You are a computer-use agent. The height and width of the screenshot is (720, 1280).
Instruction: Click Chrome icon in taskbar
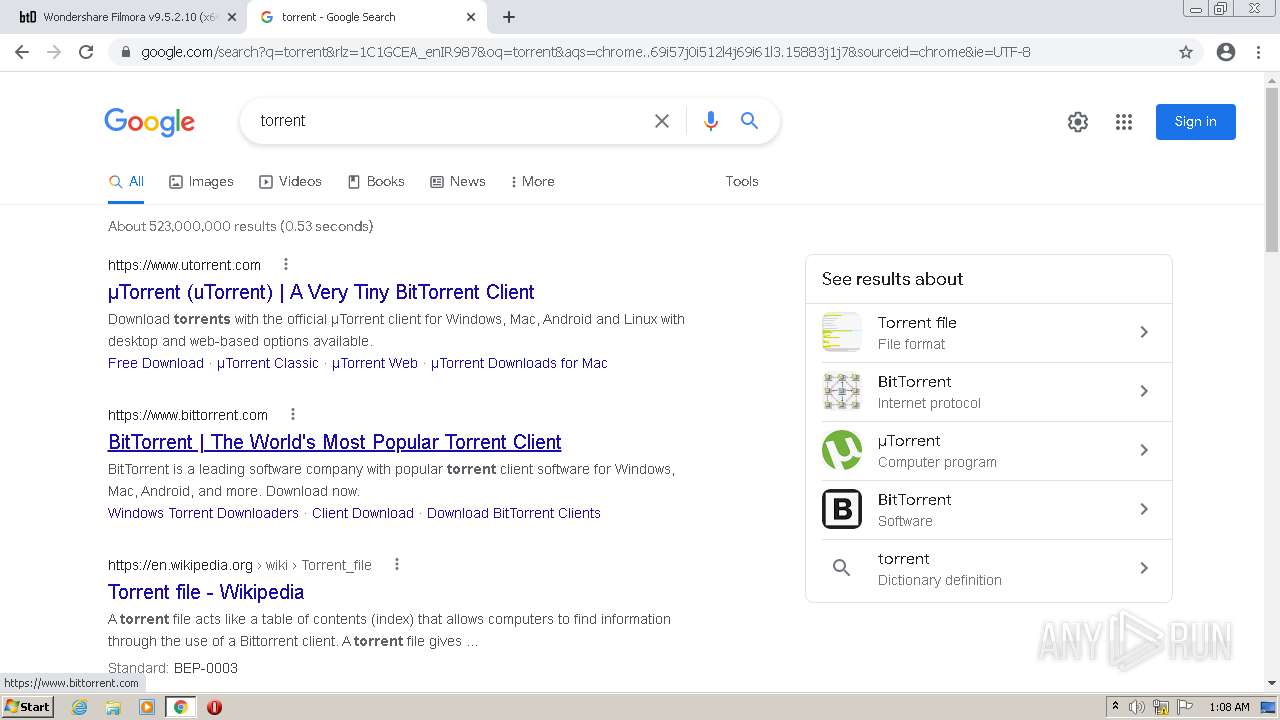pyautogui.click(x=180, y=707)
